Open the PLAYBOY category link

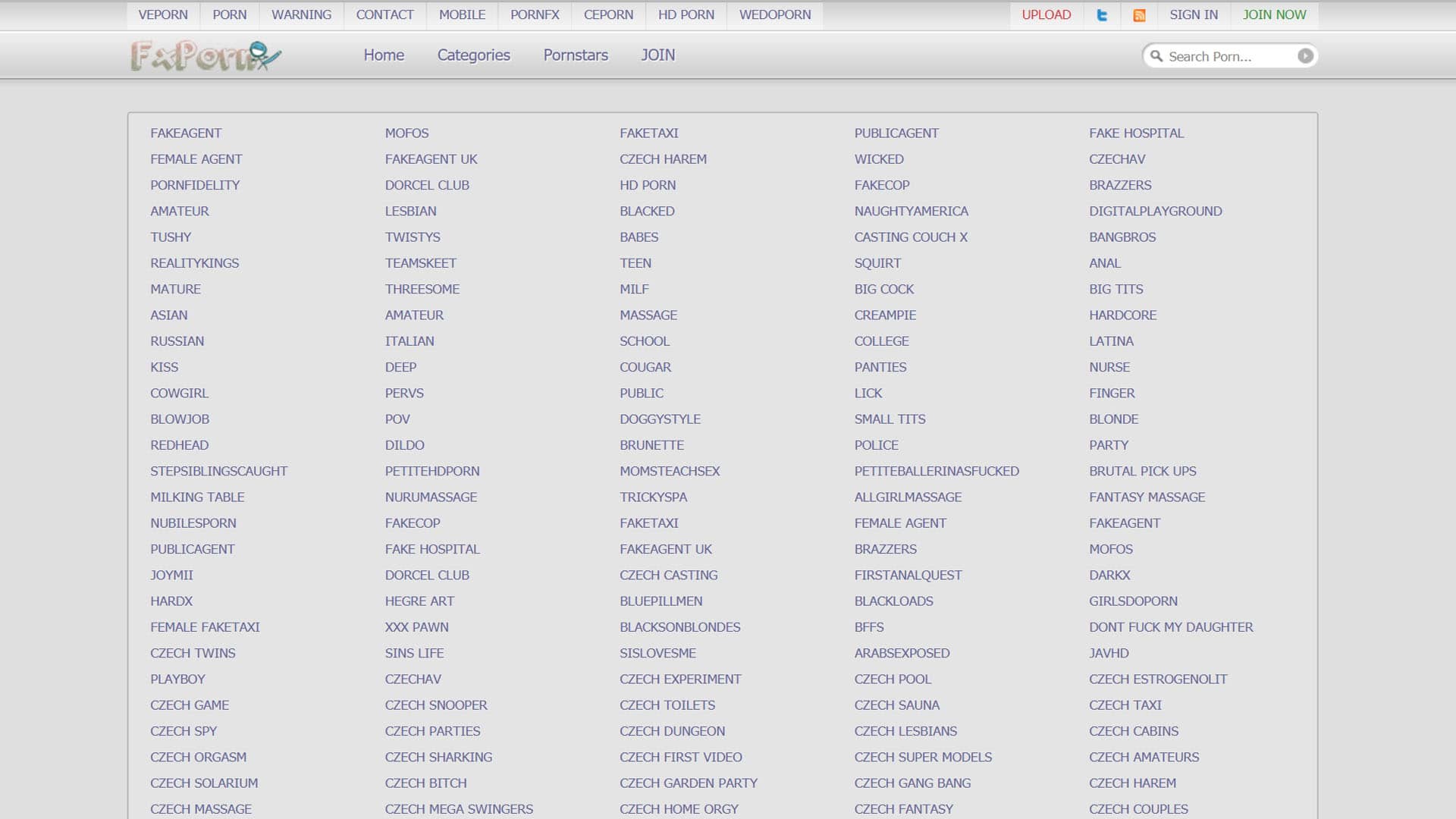[177, 679]
